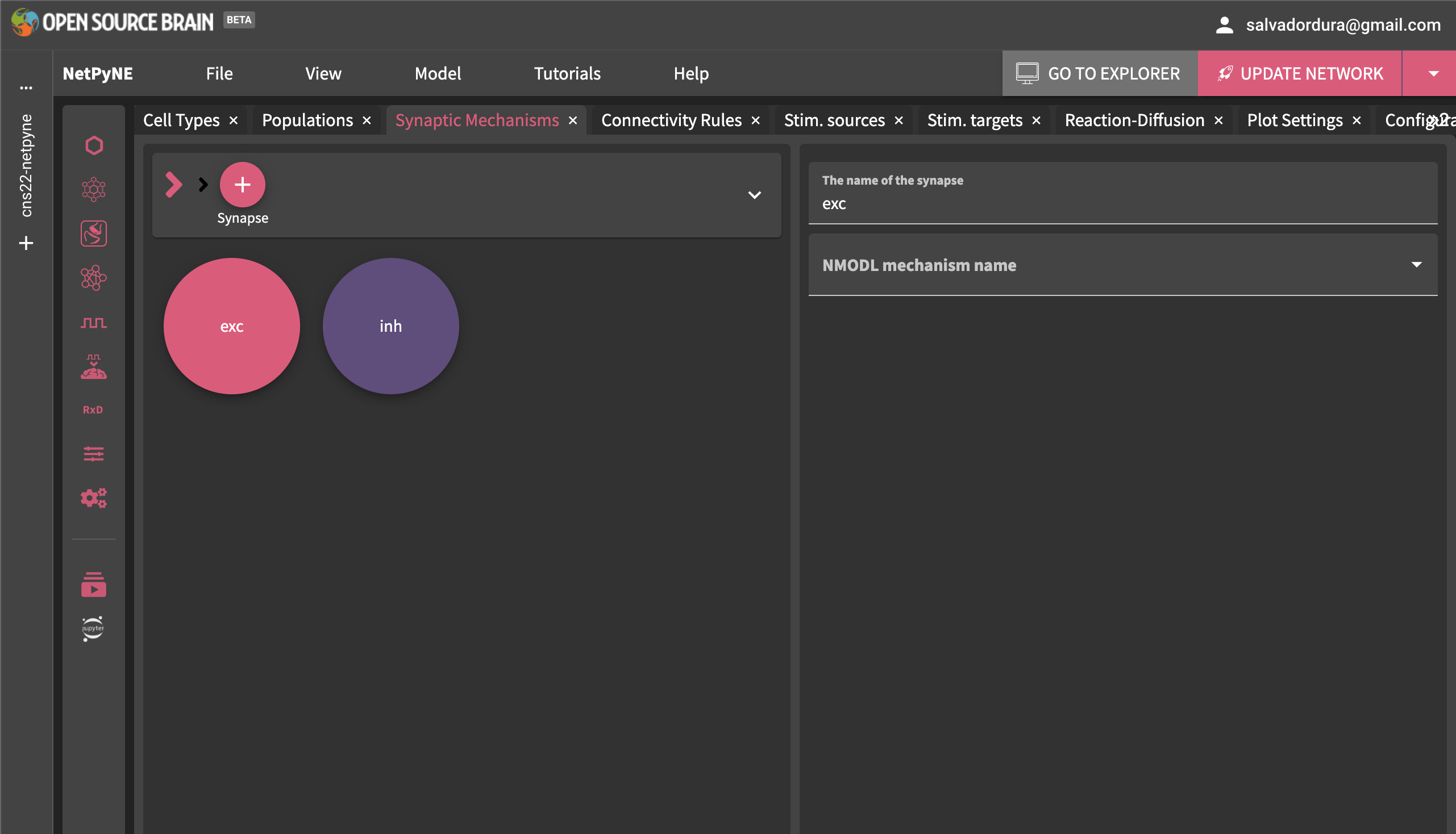Switch to the Populations tab

coord(307,120)
